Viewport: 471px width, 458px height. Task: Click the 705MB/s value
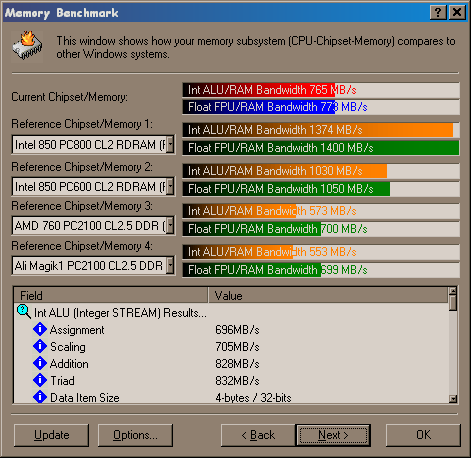(x=237, y=347)
